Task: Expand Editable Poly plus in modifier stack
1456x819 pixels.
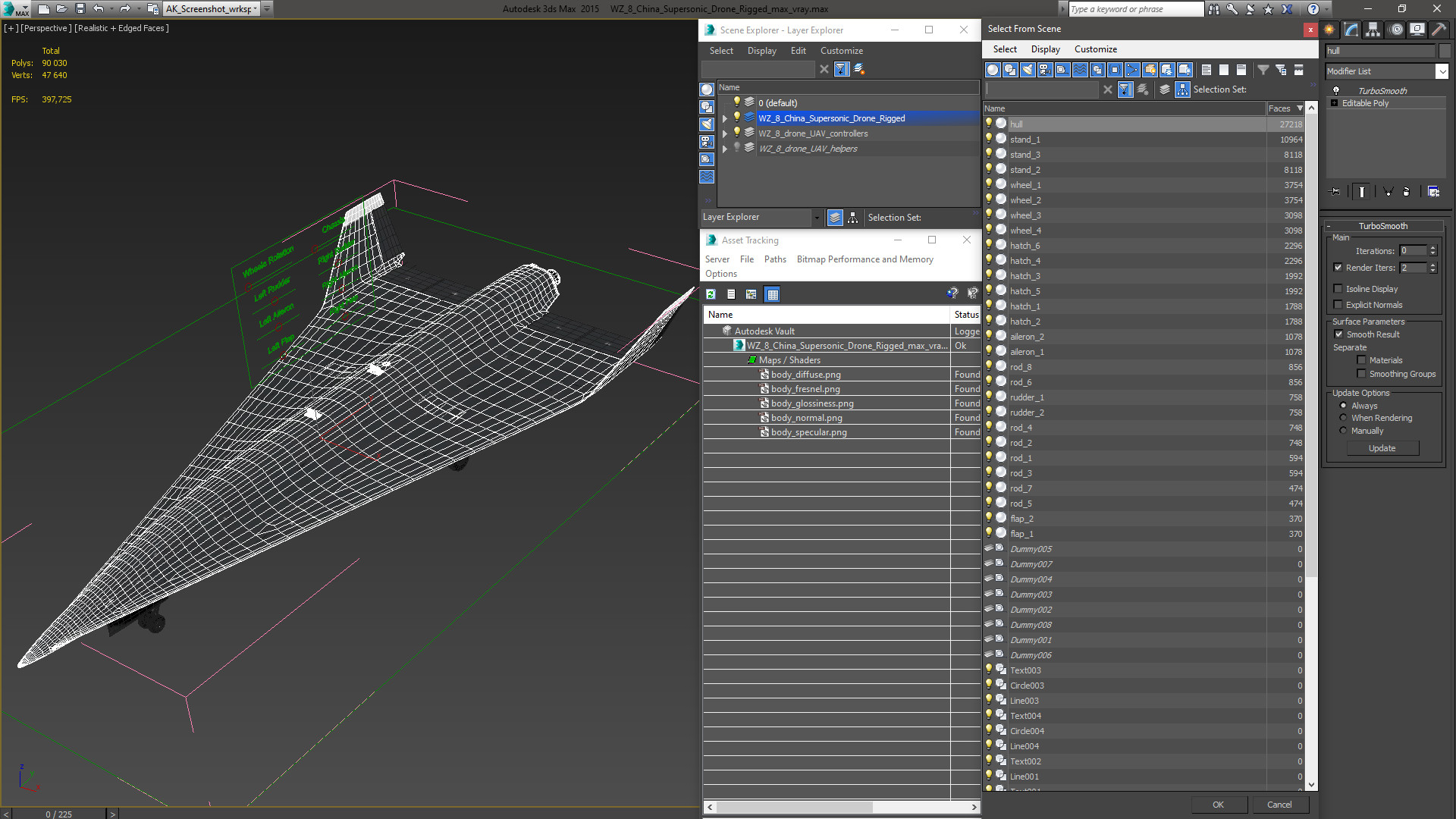Action: click(x=1334, y=103)
